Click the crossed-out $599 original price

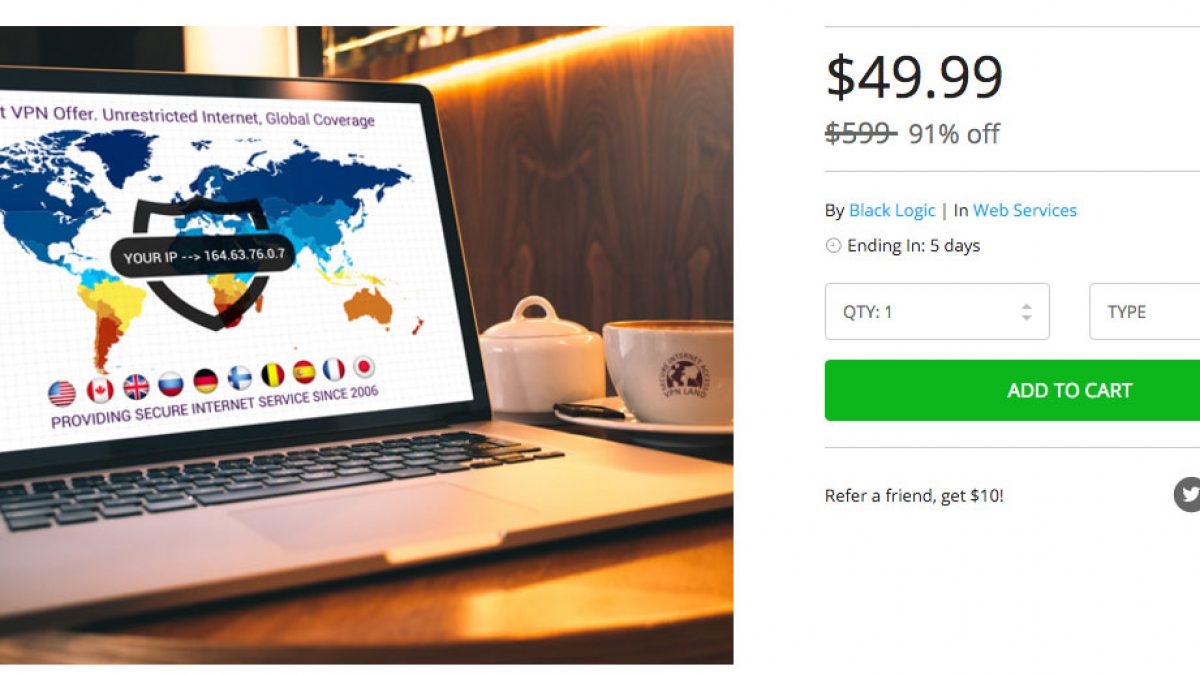861,133
